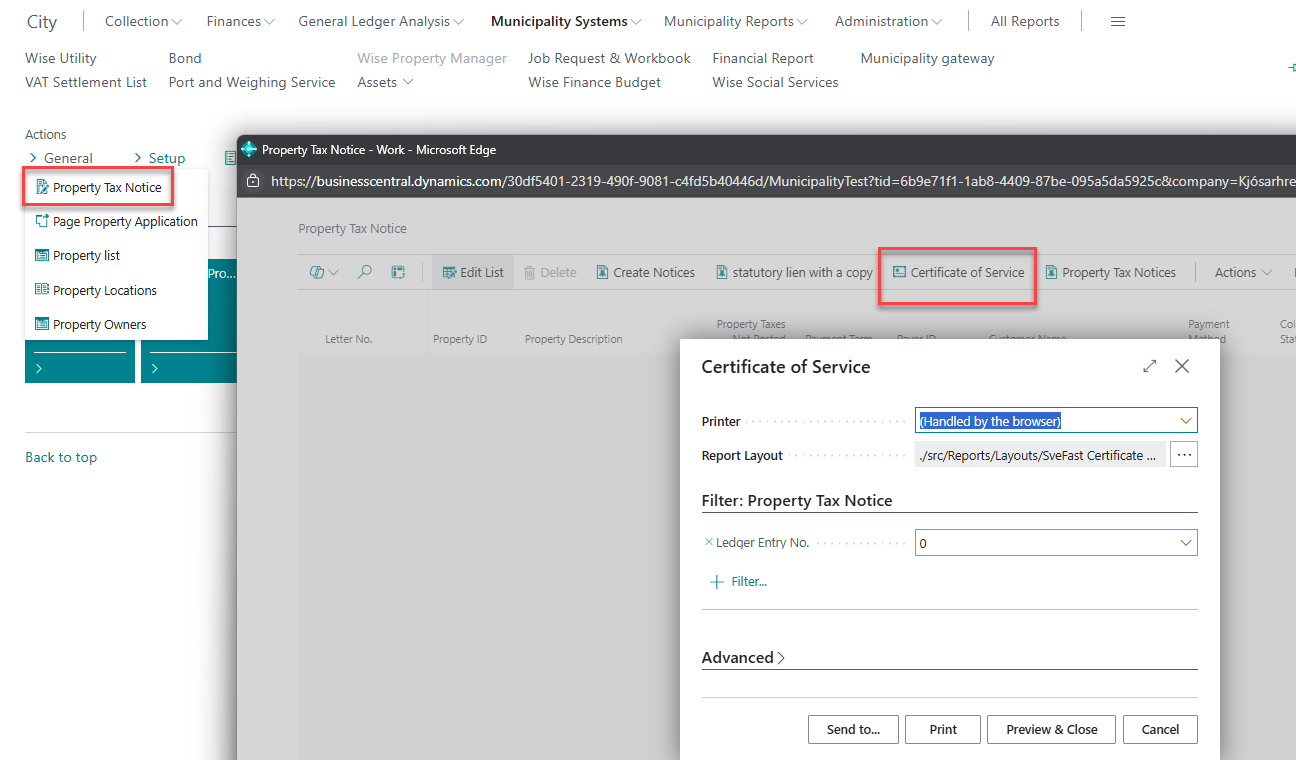Click the Preview & Close button
1296x760 pixels.
coord(1052,729)
